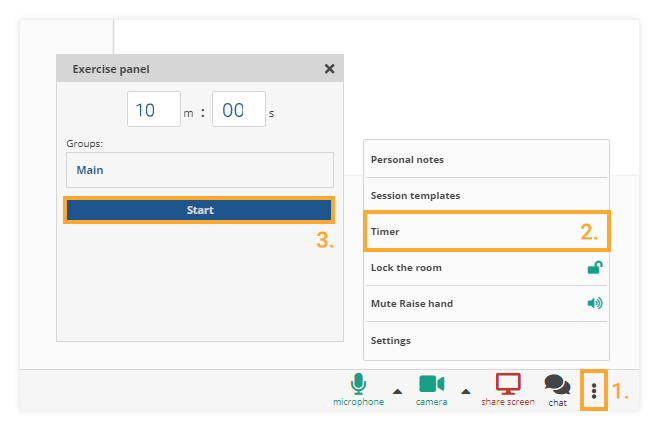Toggle the Raise hand sound speaker icon

point(595,303)
